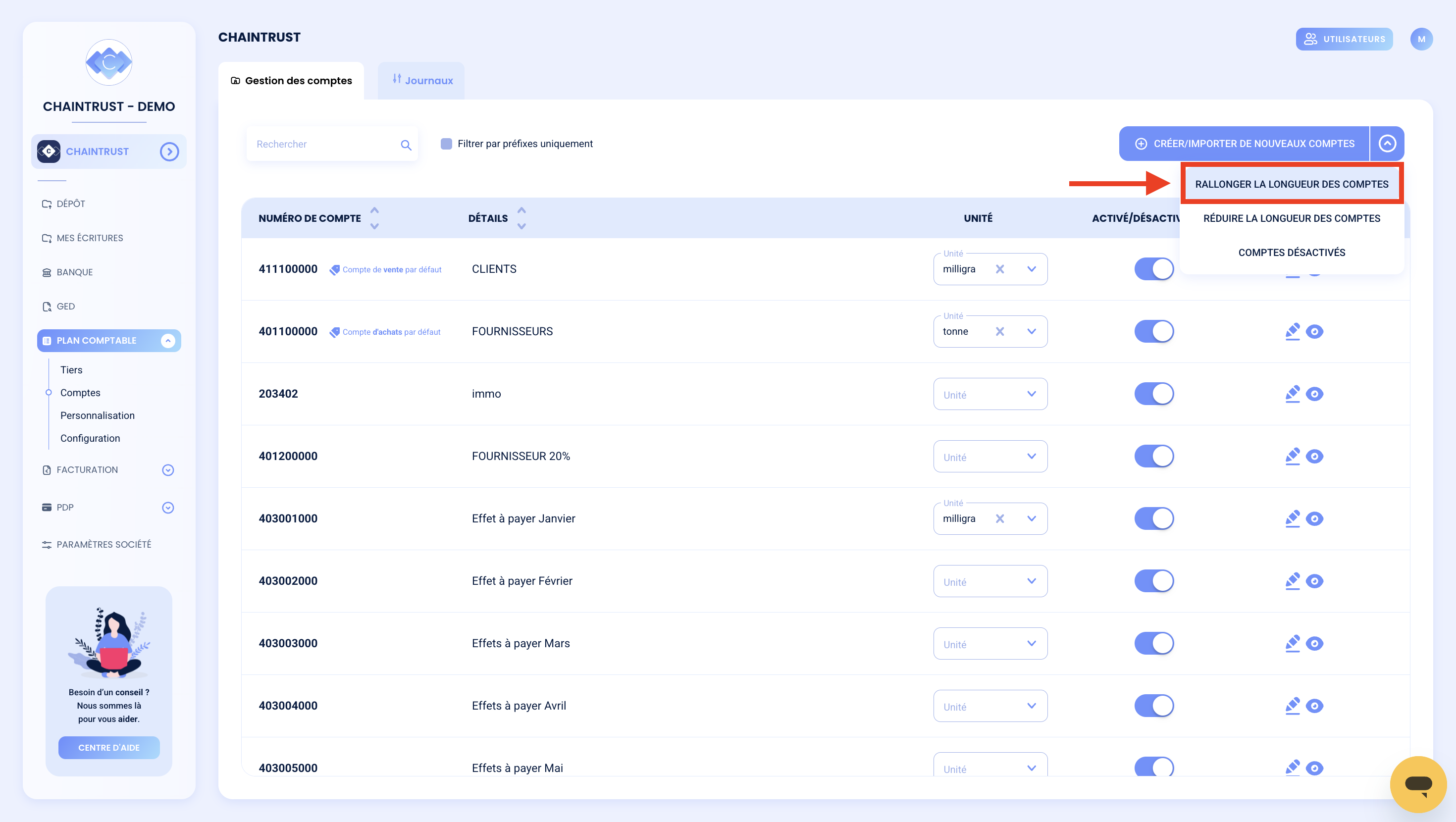Clear the milligra unit for 411100000
The height and width of the screenshot is (822, 1456).
pos(1000,269)
